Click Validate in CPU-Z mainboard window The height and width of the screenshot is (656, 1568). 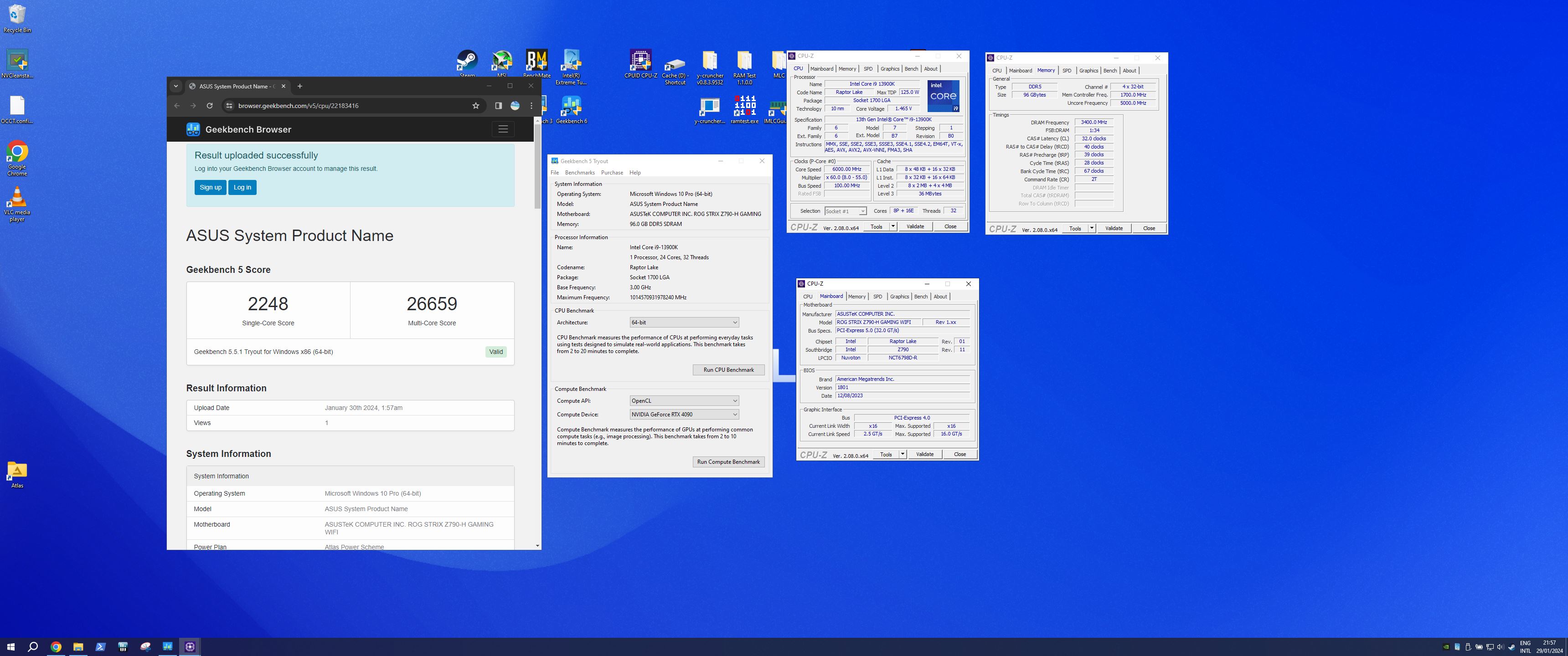pyautogui.click(x=924, y=454)
